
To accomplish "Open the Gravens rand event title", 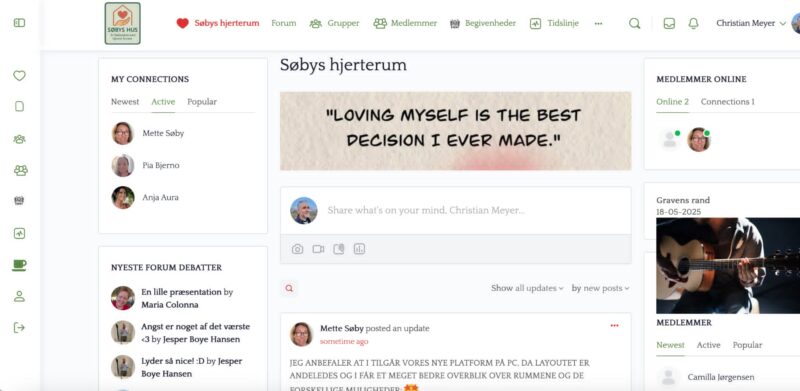I will click(683, 200).
